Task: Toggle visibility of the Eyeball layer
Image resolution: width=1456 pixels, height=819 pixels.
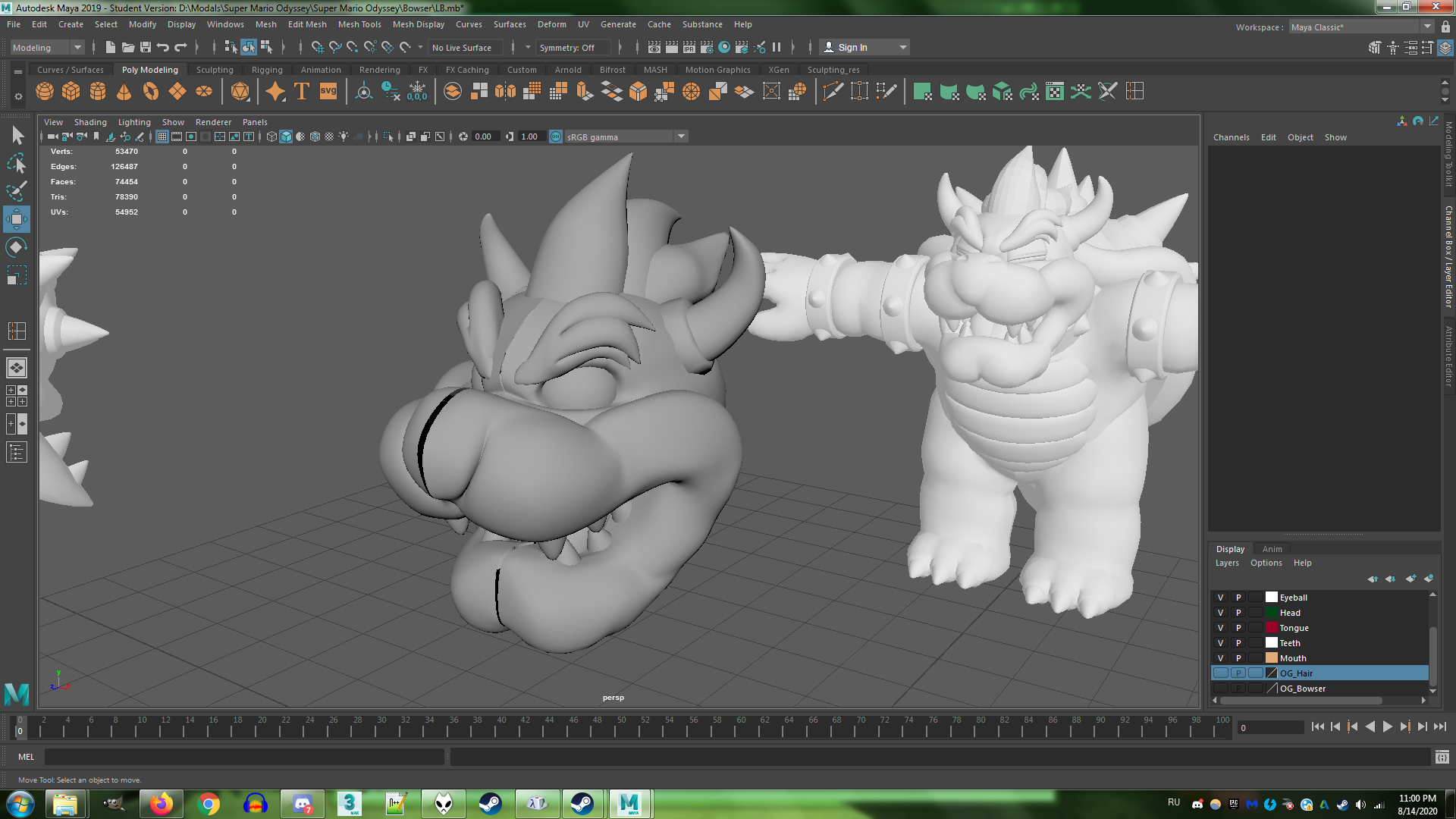Action: coord(1221,598)
